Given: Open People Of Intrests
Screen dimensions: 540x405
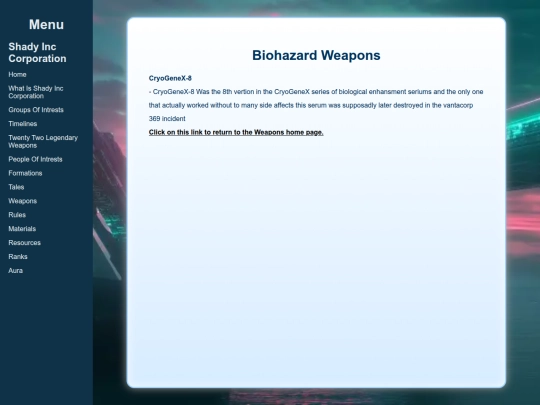Looking at the screenshot, I should [x=35, y=159].
